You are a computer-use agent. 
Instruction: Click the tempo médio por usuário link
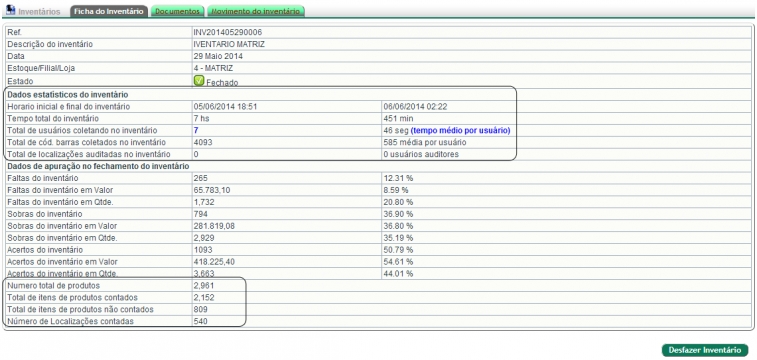pyautogui.click(x=461, y=130)
